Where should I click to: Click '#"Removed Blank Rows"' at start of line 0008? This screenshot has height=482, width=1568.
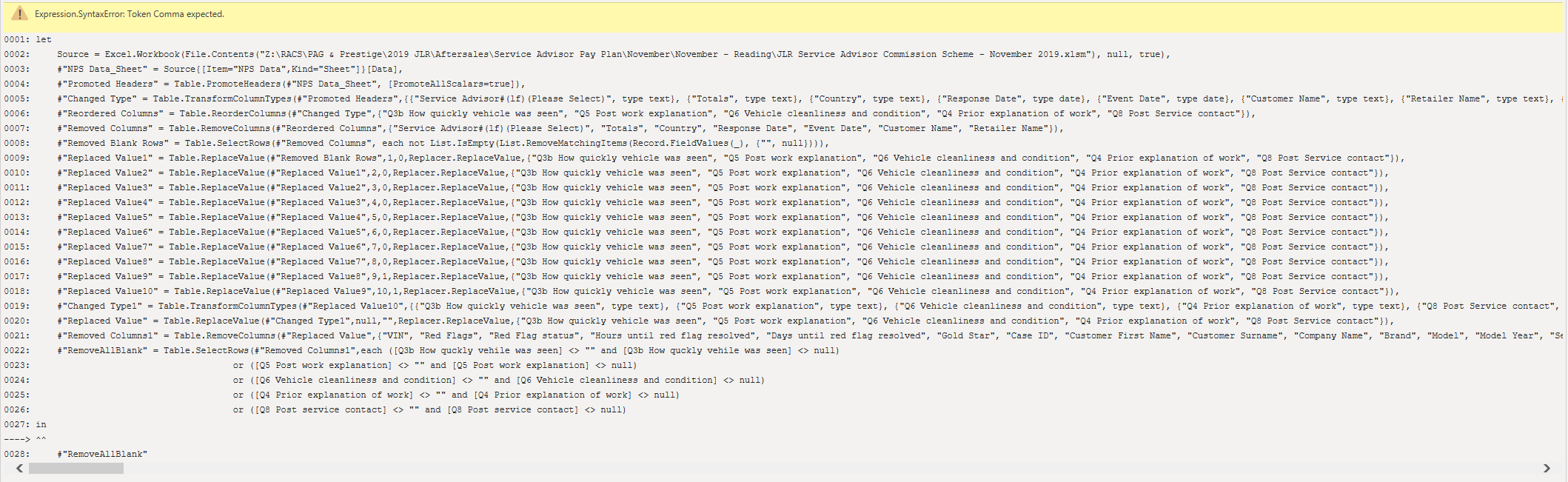tap(113, 143)
